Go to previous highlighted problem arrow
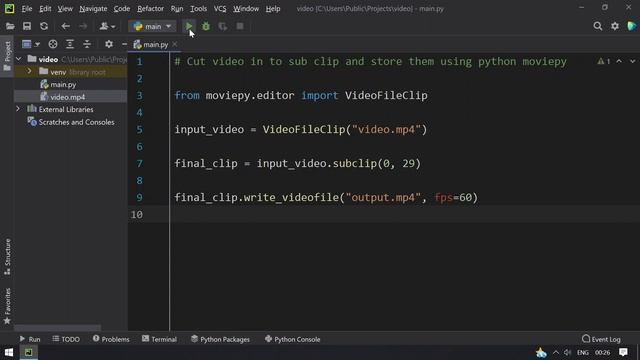Screen dimensions: 640x360 pos(619,62)
